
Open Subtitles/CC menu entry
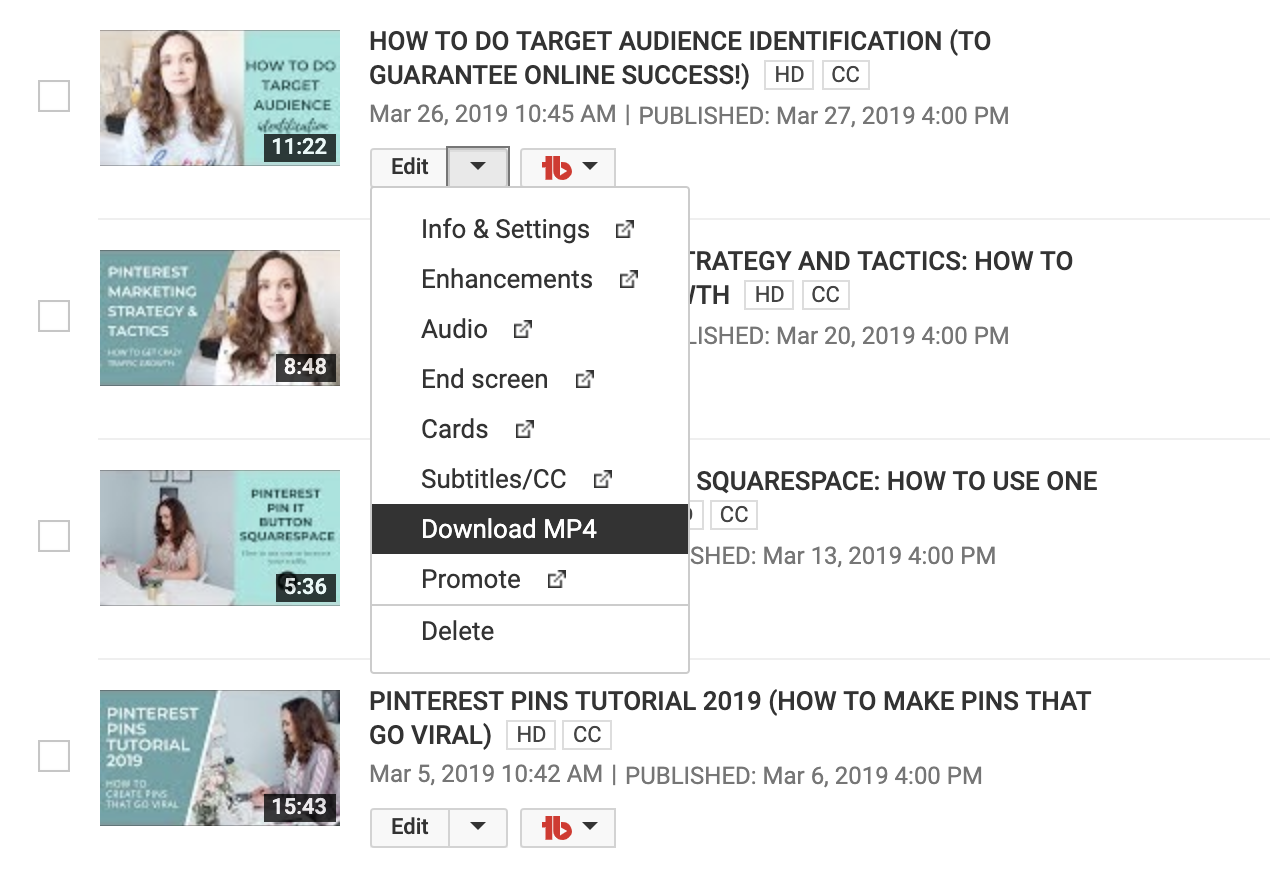click(529, 479)
